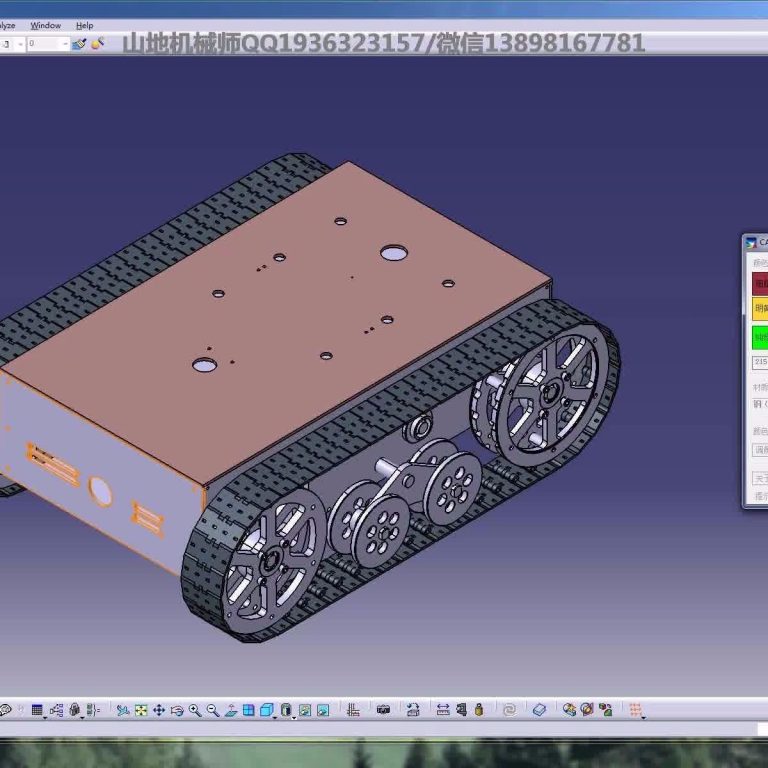Select the Normal View icon
This screenshot has width=768, height=768.
[231, 710]
